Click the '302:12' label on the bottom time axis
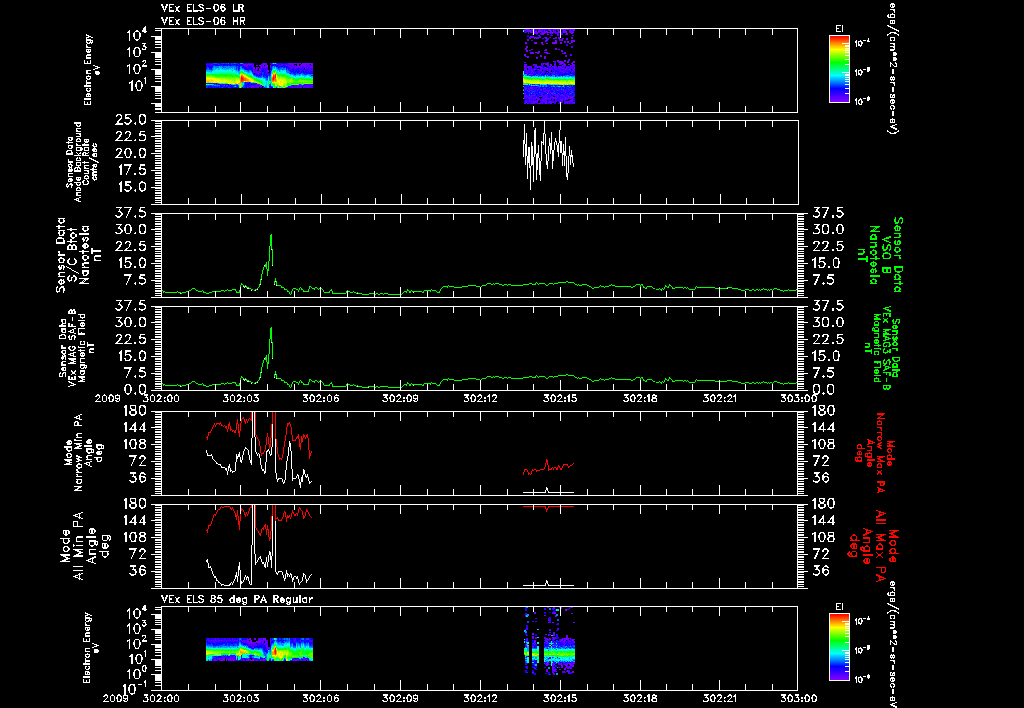This screenshot has width=1024, height=708. pos(480,698)
